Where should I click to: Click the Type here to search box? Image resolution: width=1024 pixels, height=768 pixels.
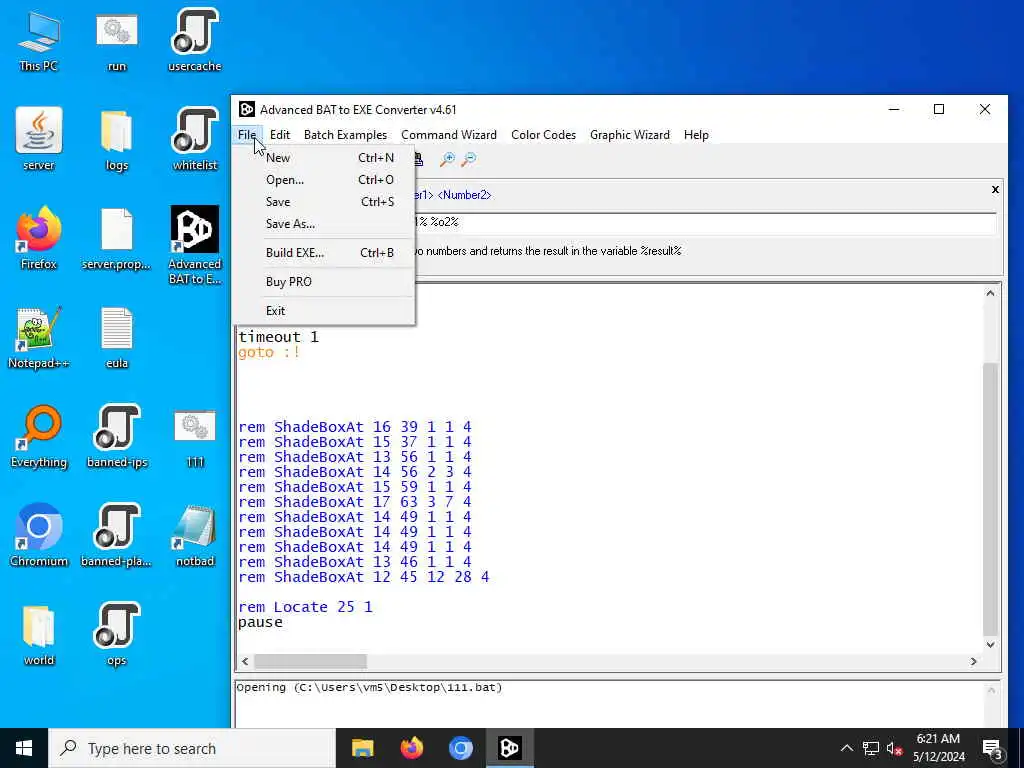click(192, 748)
